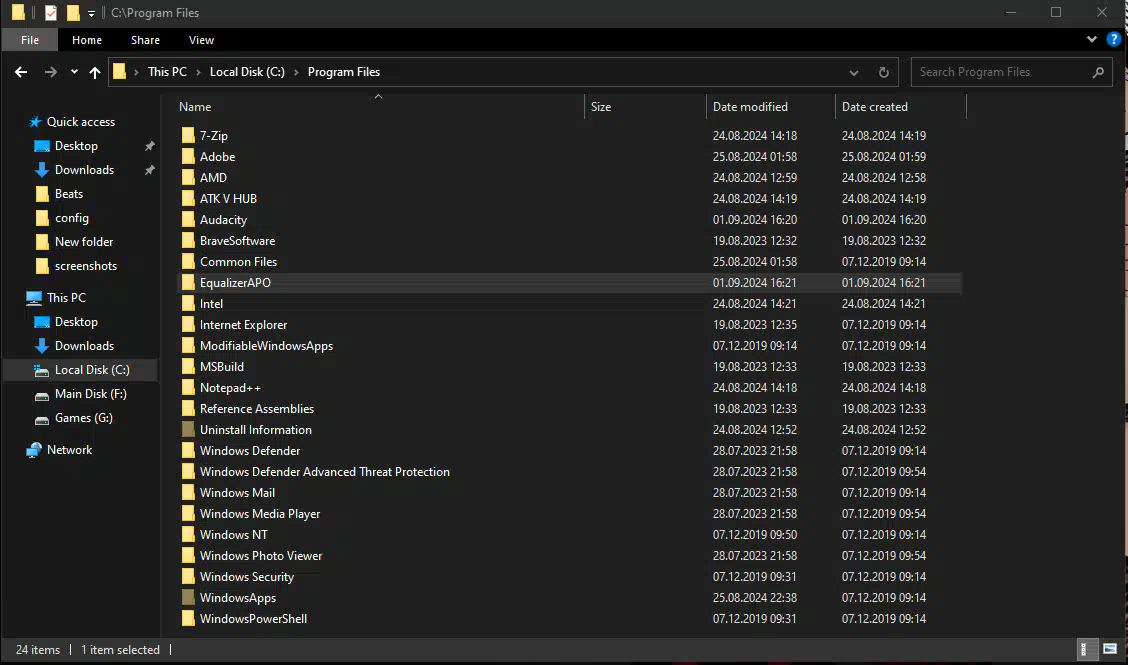The width and height of the screenshot is (1128, 665).
Task: Click the Quick access star icon
Action: tap(35, 122)
